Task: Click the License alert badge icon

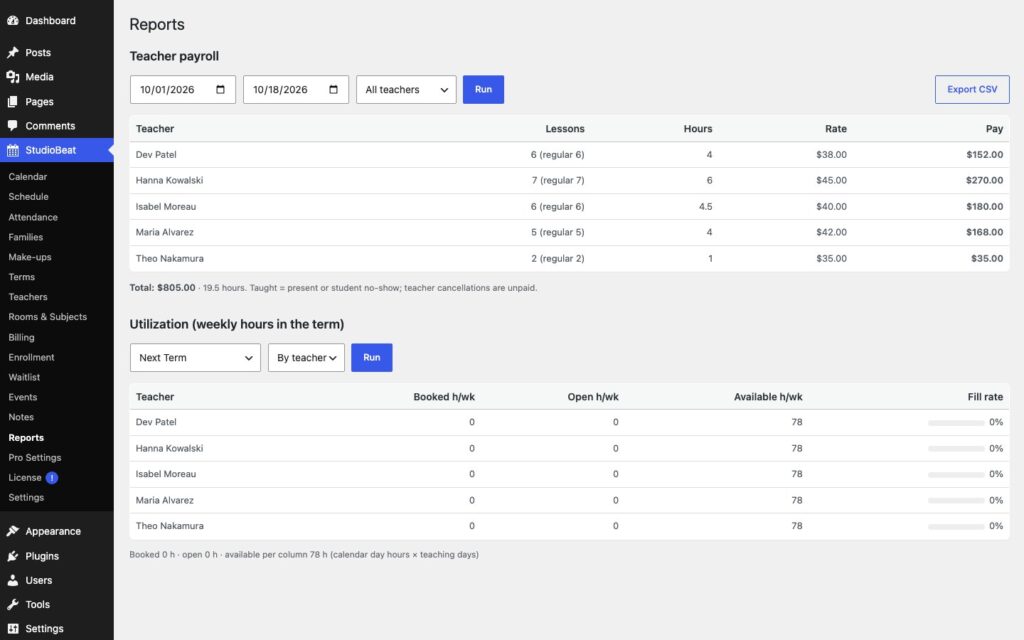Action: (x=52, y=477)
